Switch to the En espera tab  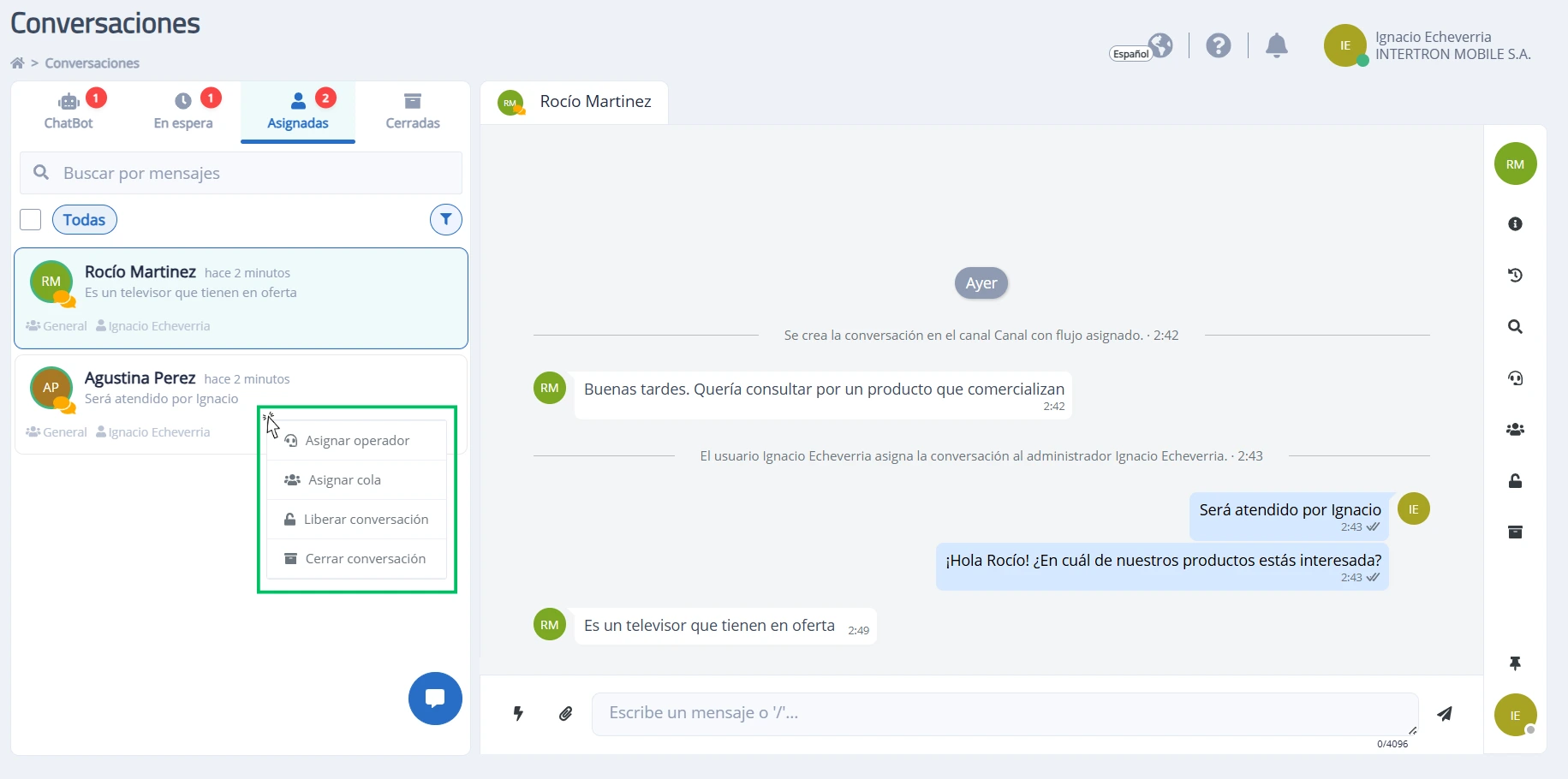pos(183,111)
